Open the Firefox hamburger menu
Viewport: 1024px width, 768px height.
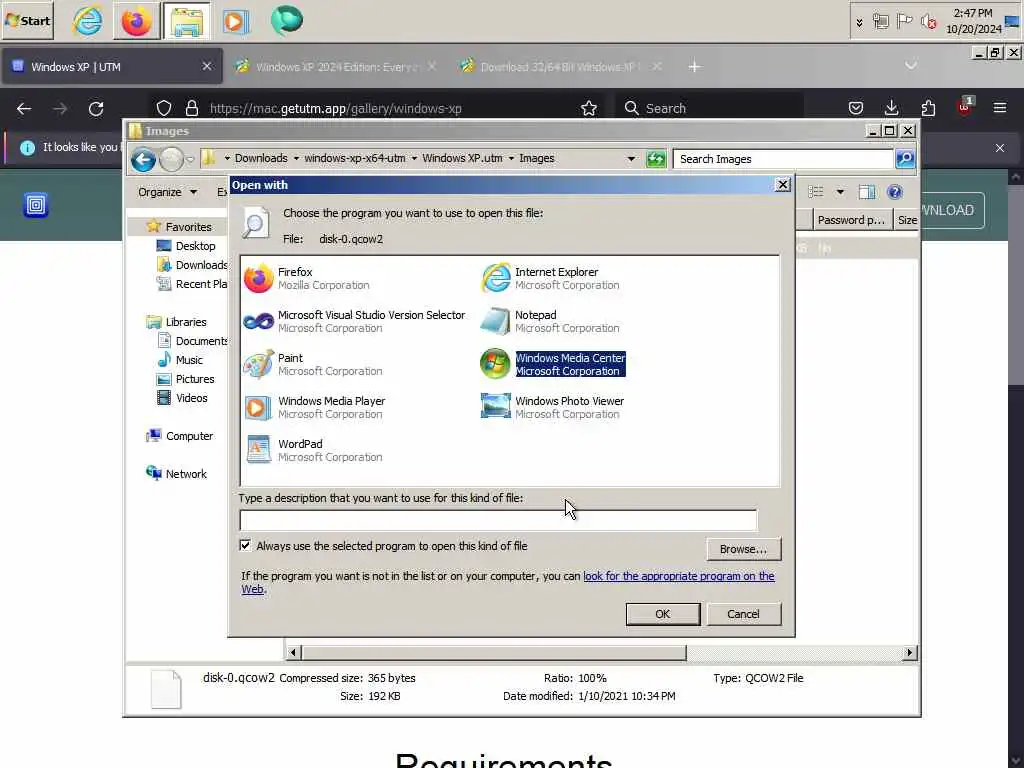click(x=999, y=108)
